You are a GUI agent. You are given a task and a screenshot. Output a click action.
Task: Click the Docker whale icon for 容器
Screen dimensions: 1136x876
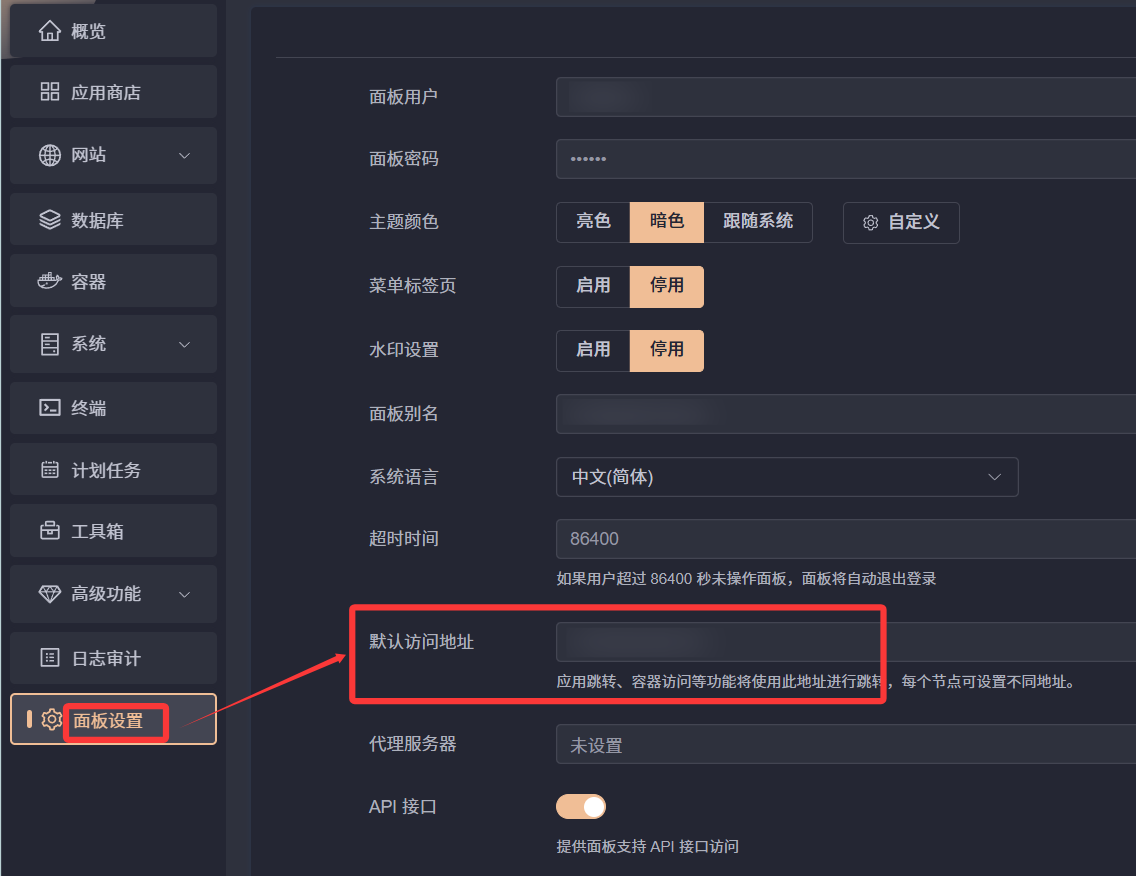click(x=50, y=281)
